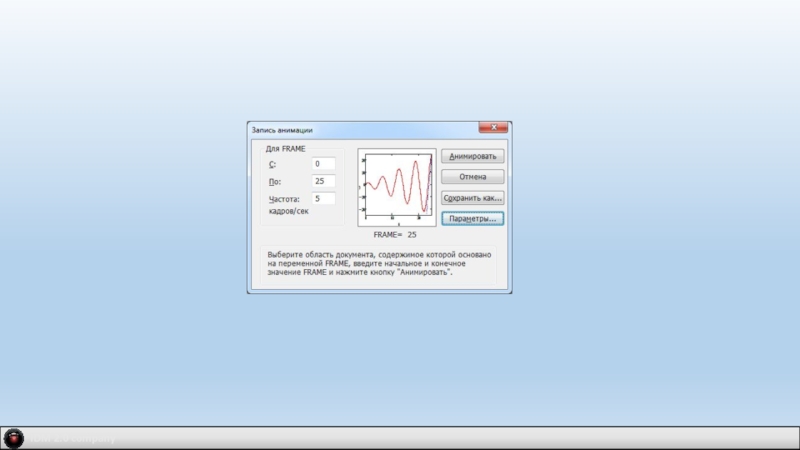Click the кадров/сек label

point(289,211)
